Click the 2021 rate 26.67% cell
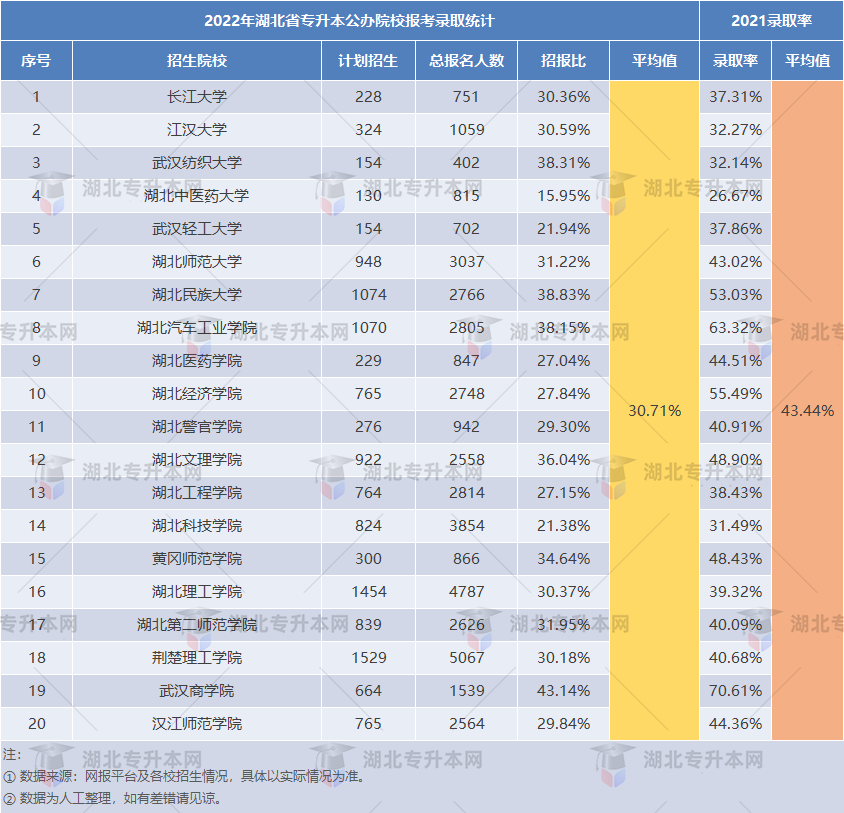The image size is (844, 813). click(735, 195)
